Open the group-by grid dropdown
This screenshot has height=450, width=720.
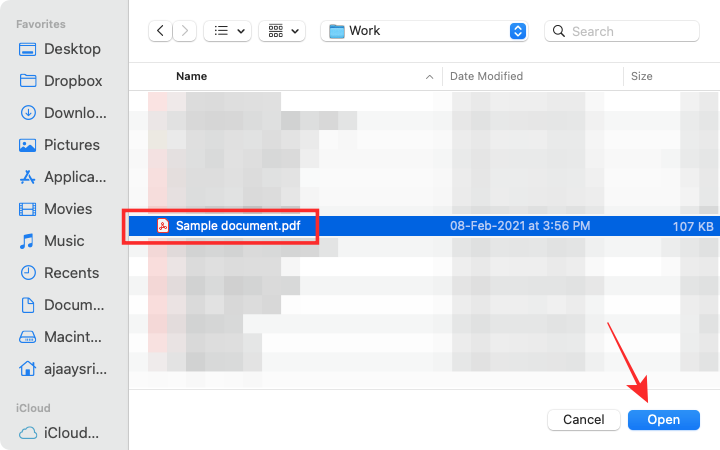pos(282,31)
